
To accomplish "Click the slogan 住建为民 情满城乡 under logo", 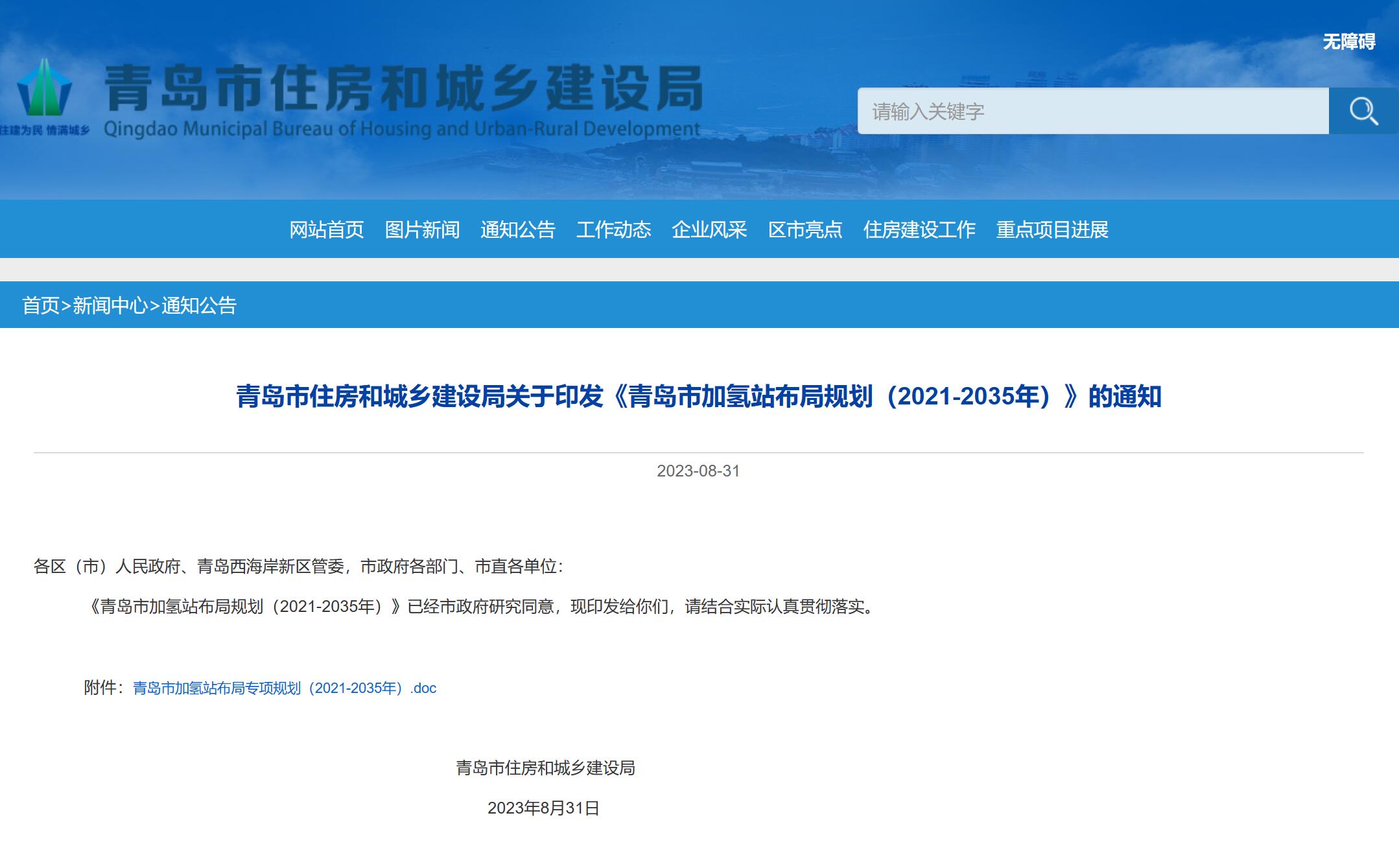I will click(x=45, y=130).
